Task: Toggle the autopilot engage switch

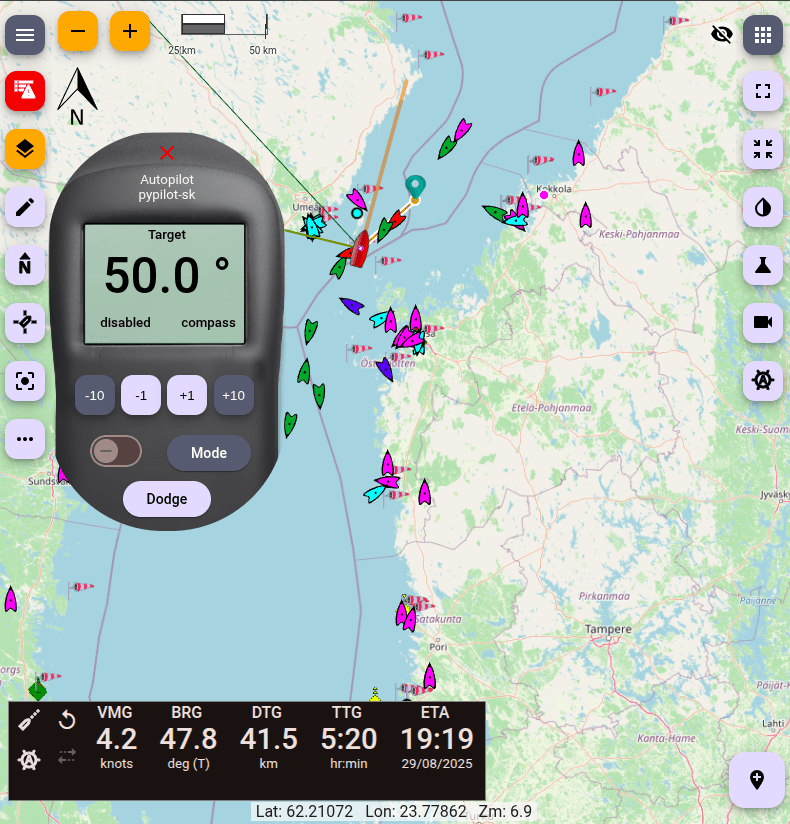Action: click(x=116, y=452)
